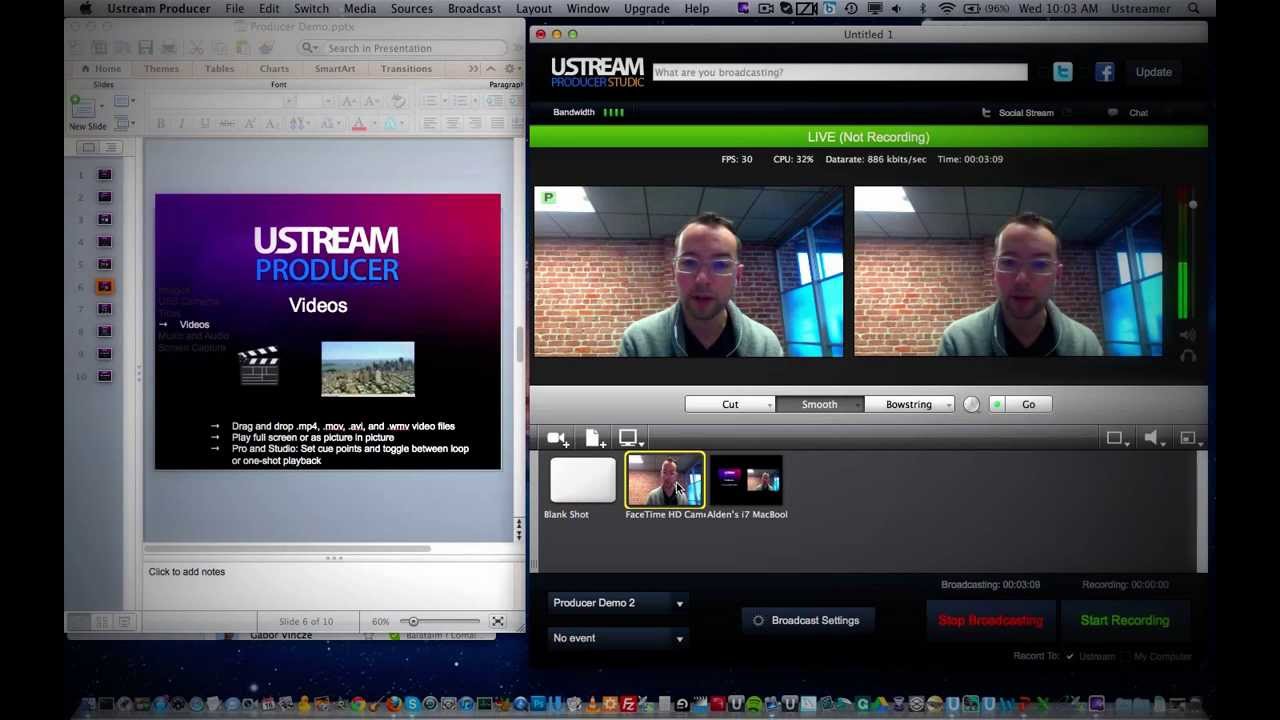
Task: Click Start Recording
Action: tap(1124, 620)
